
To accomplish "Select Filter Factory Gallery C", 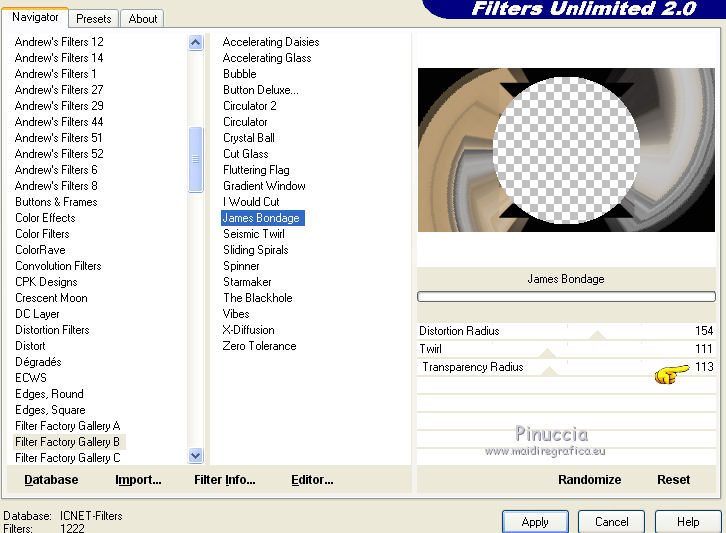I will pyautogui.click(x=67, y=458).
